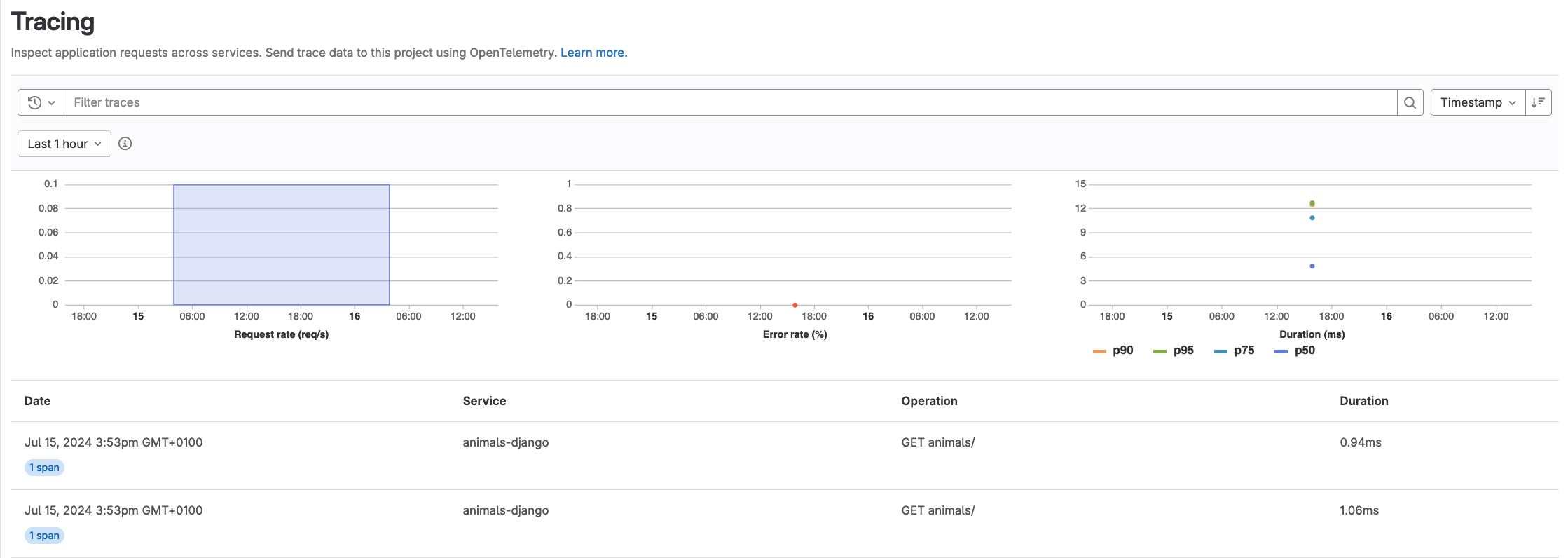This screenshot has height=558, width=1568.
Task: Click the 1 span badge in second trace
Action: (x=44, y=536)
